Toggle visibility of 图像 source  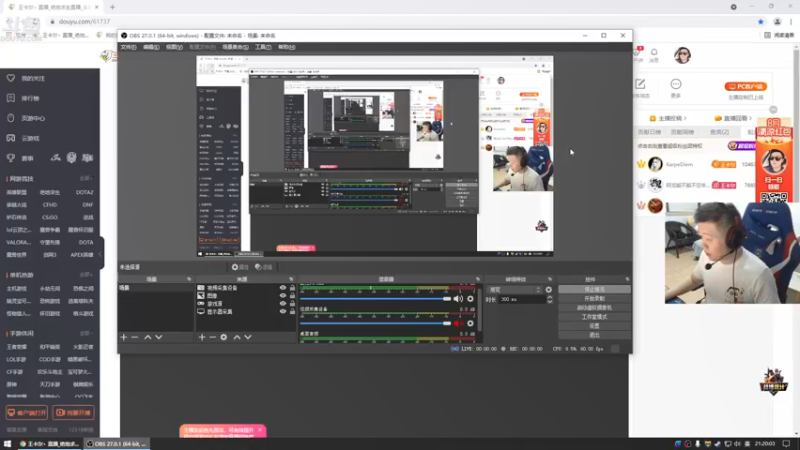283,296
